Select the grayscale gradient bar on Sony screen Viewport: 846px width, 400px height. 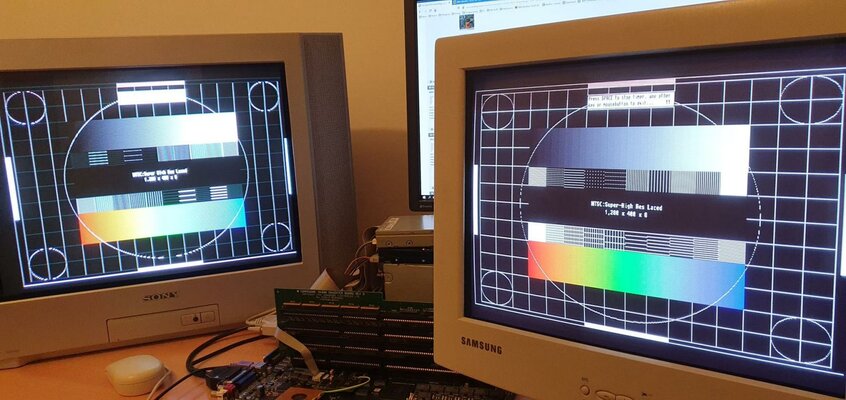[x=158, y=130]
